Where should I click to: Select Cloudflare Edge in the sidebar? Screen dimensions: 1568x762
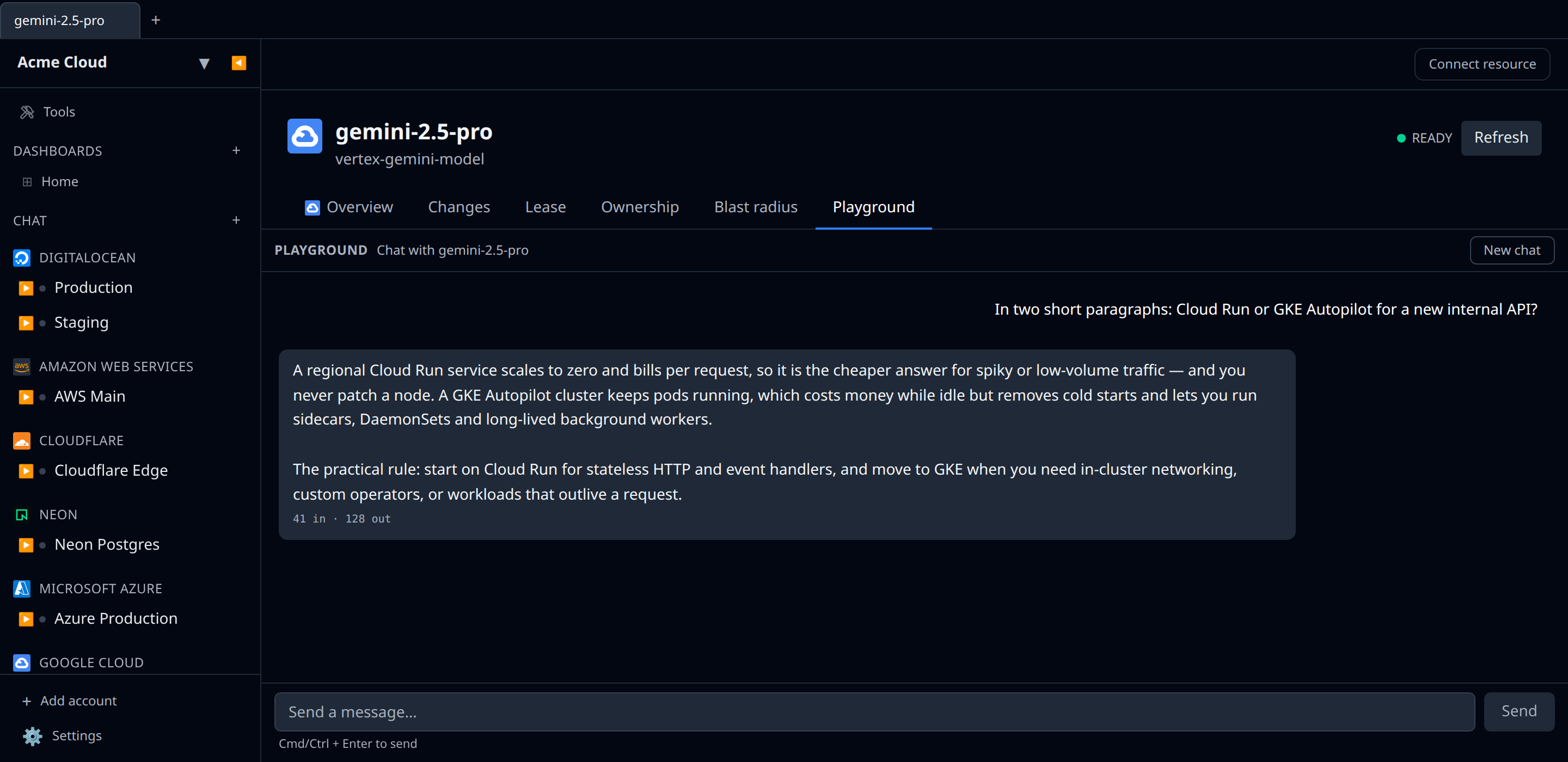pos(111,470)
